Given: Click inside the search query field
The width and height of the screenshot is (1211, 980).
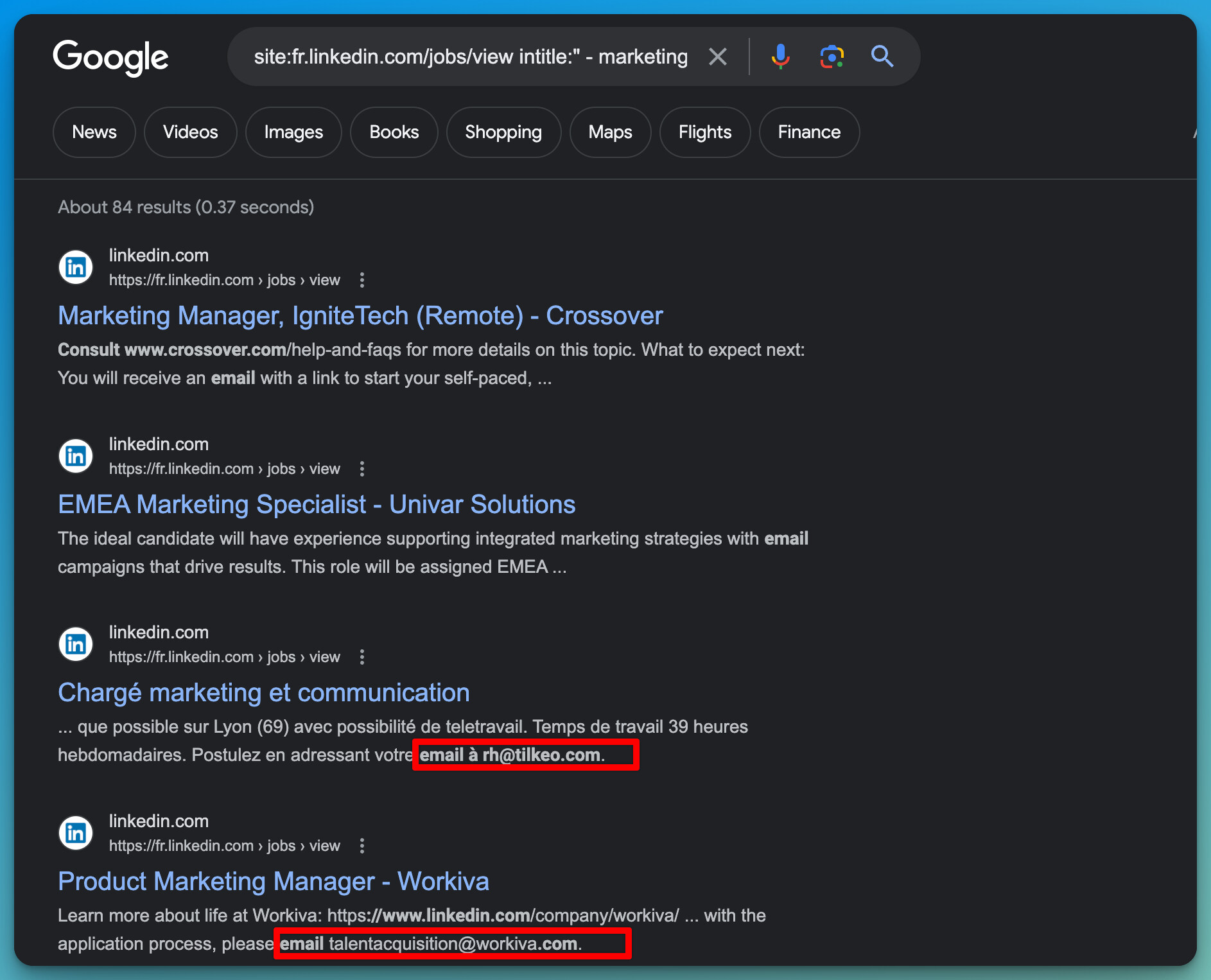Looking at the screenshot, I should [471, 57].
